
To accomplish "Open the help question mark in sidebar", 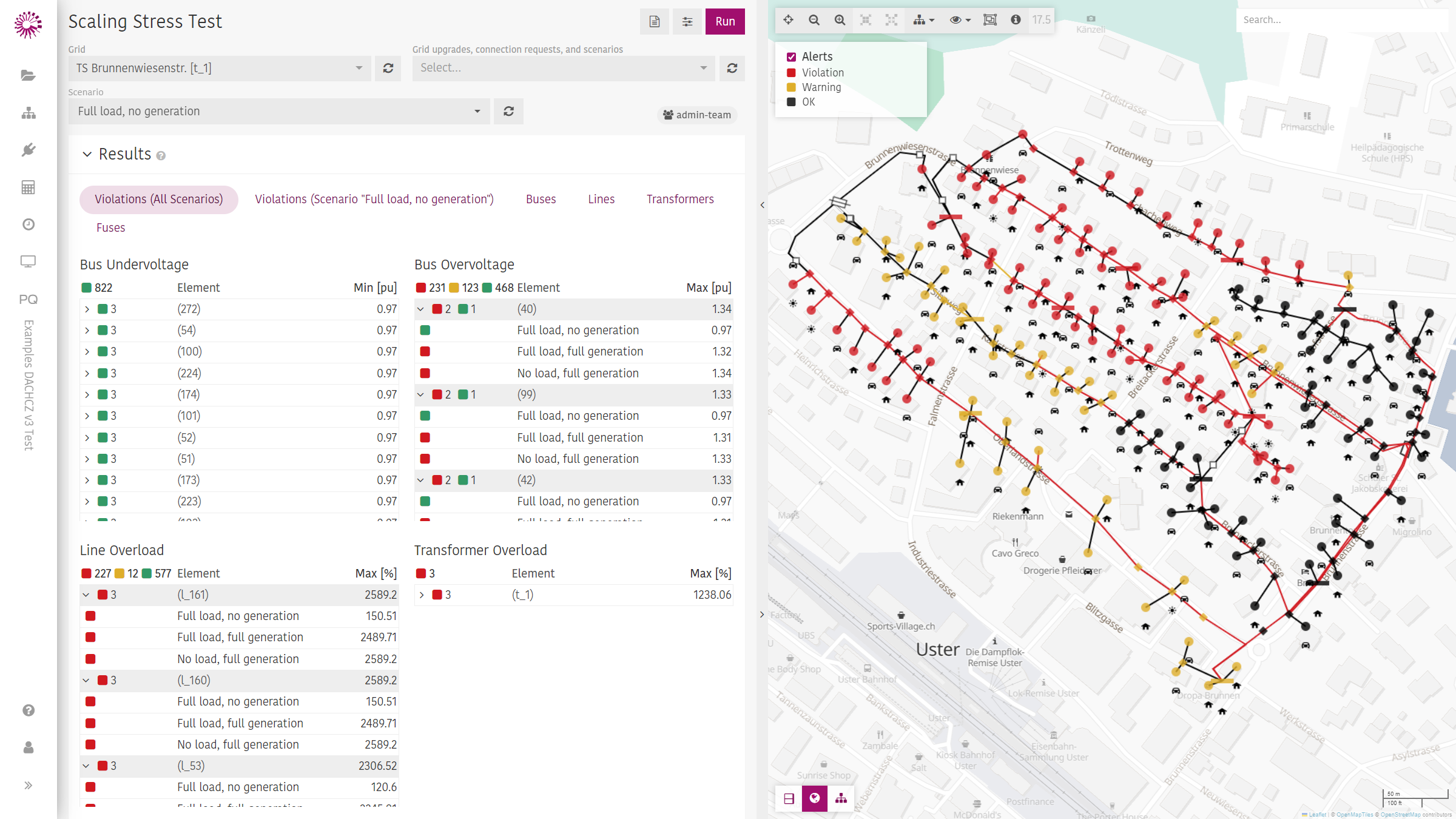I will pos(28,710).
